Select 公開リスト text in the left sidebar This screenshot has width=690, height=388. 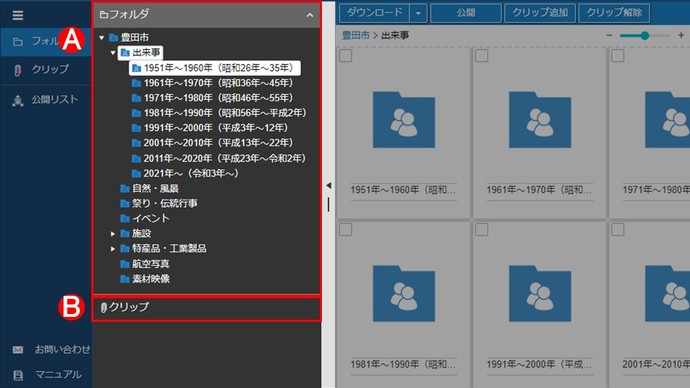tap(55, 100)
